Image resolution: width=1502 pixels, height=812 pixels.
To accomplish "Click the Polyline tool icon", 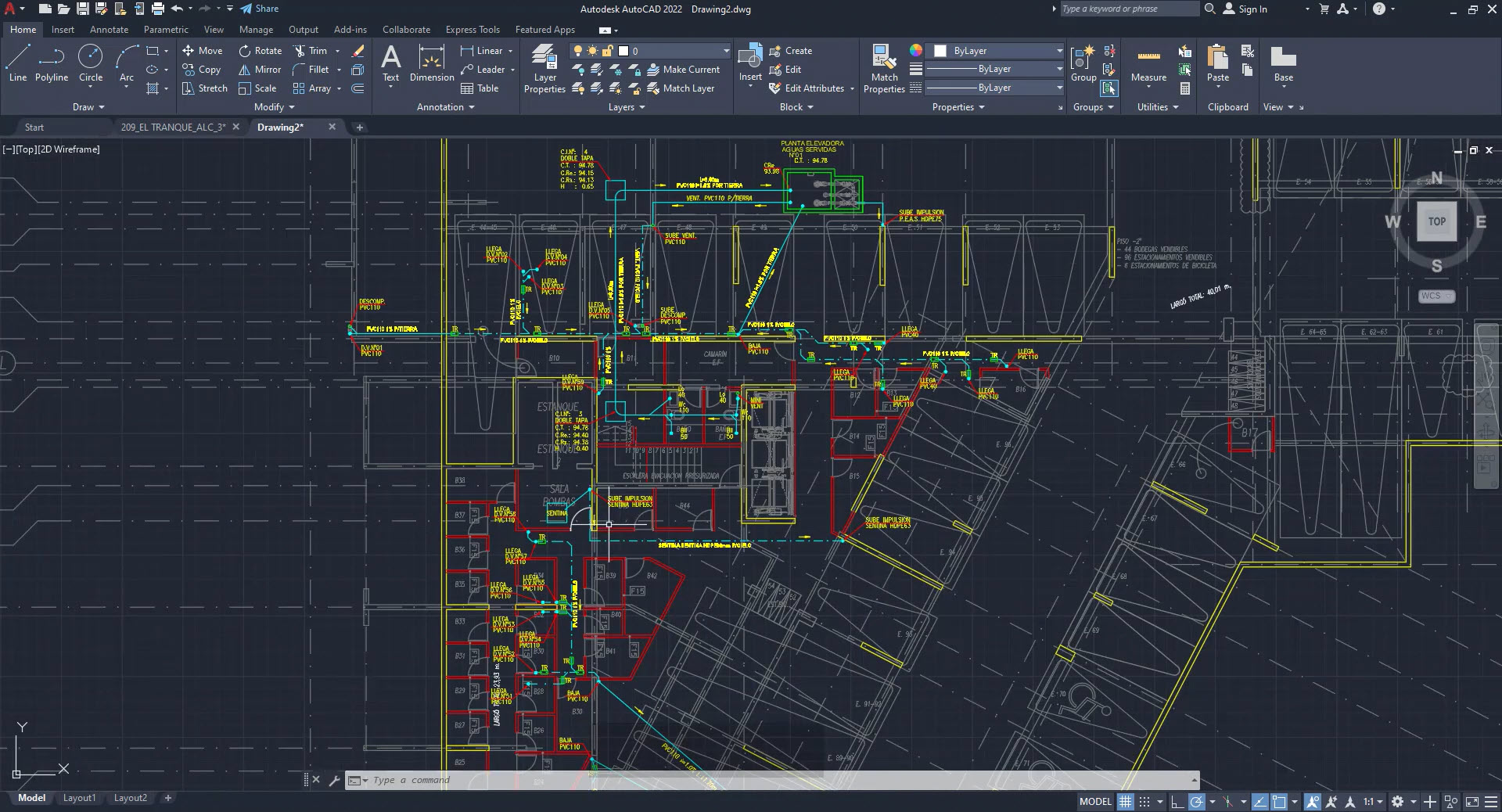I will [52, 63].
